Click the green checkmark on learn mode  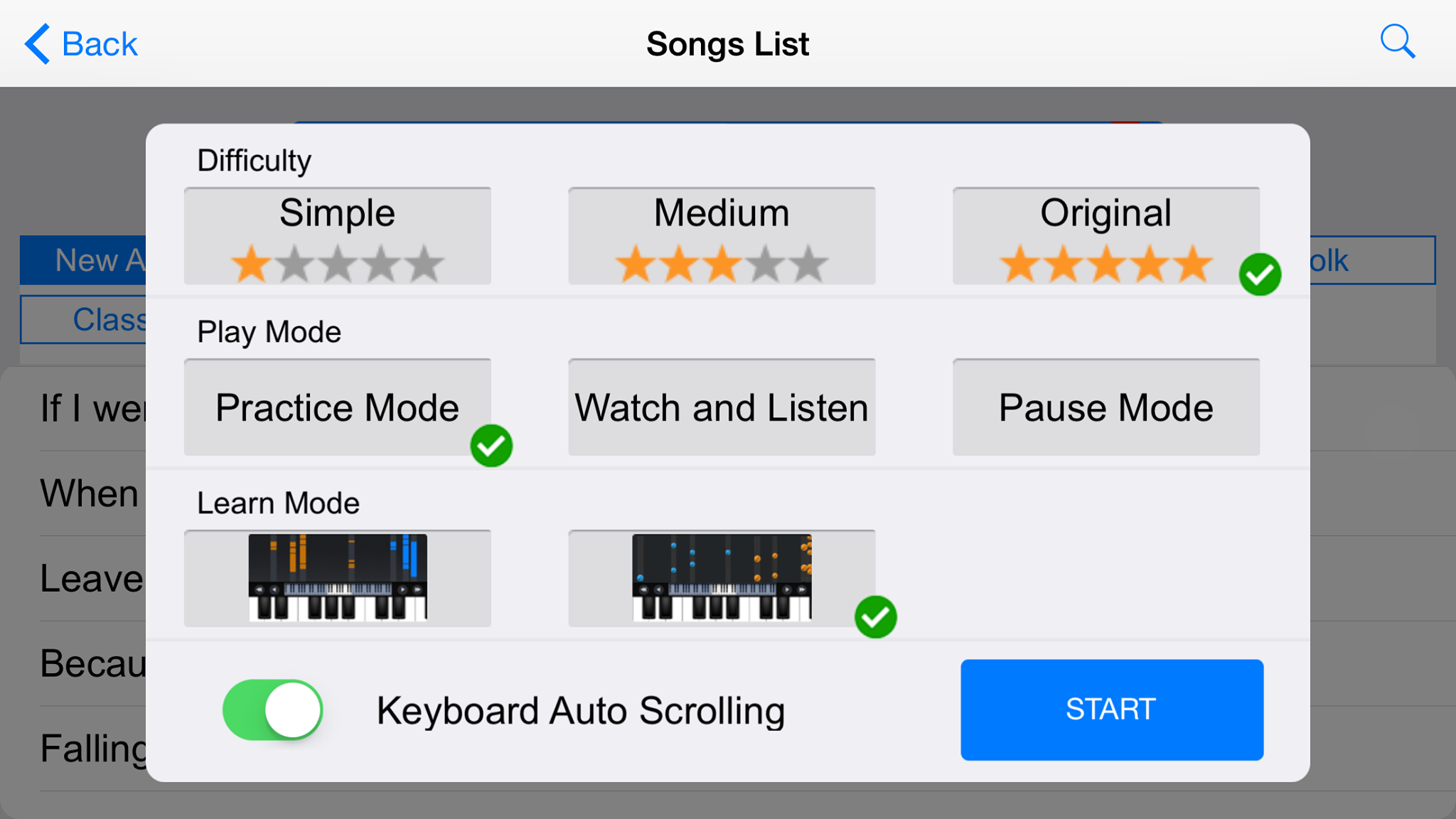click(x=875, y=617)
